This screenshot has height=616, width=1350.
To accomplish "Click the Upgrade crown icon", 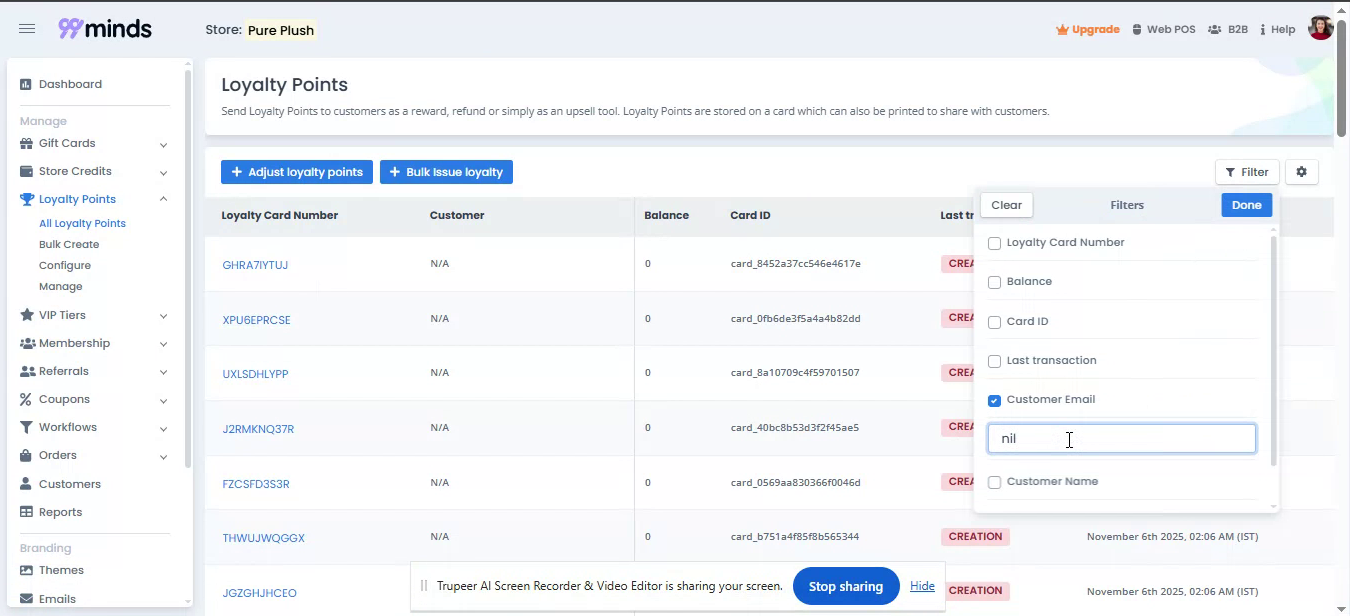I will pyautogui.click(x=1062, y=30).
